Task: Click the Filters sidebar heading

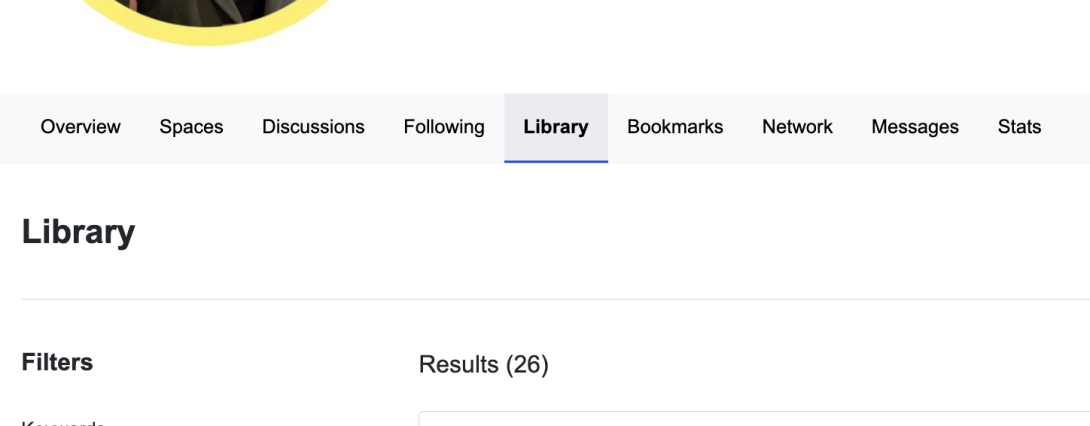Action: click(x=57, y=362)
